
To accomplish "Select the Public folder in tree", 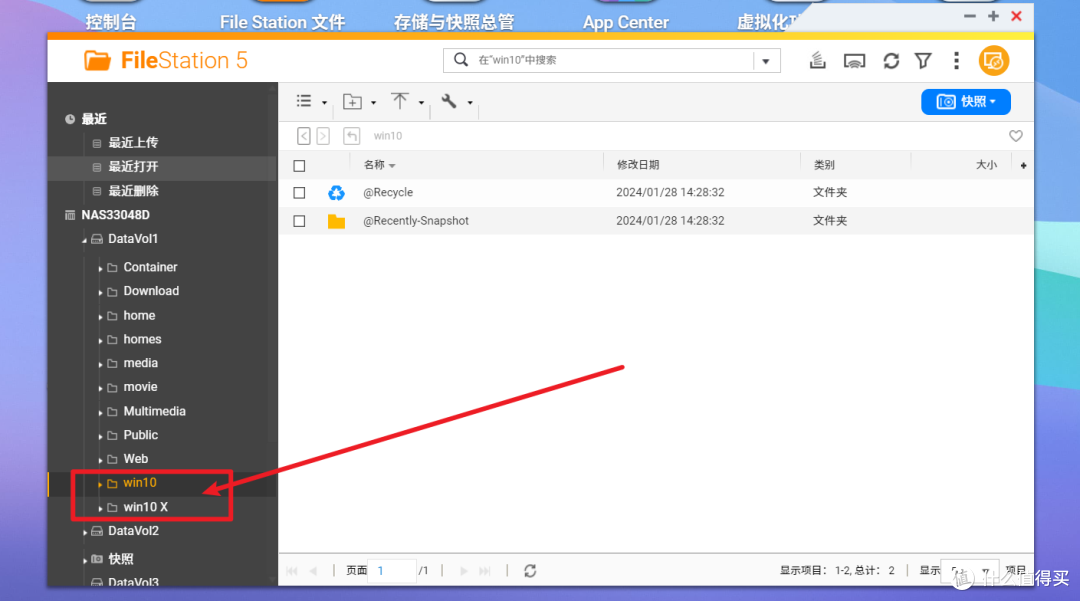I will click(x=141, y=435).
